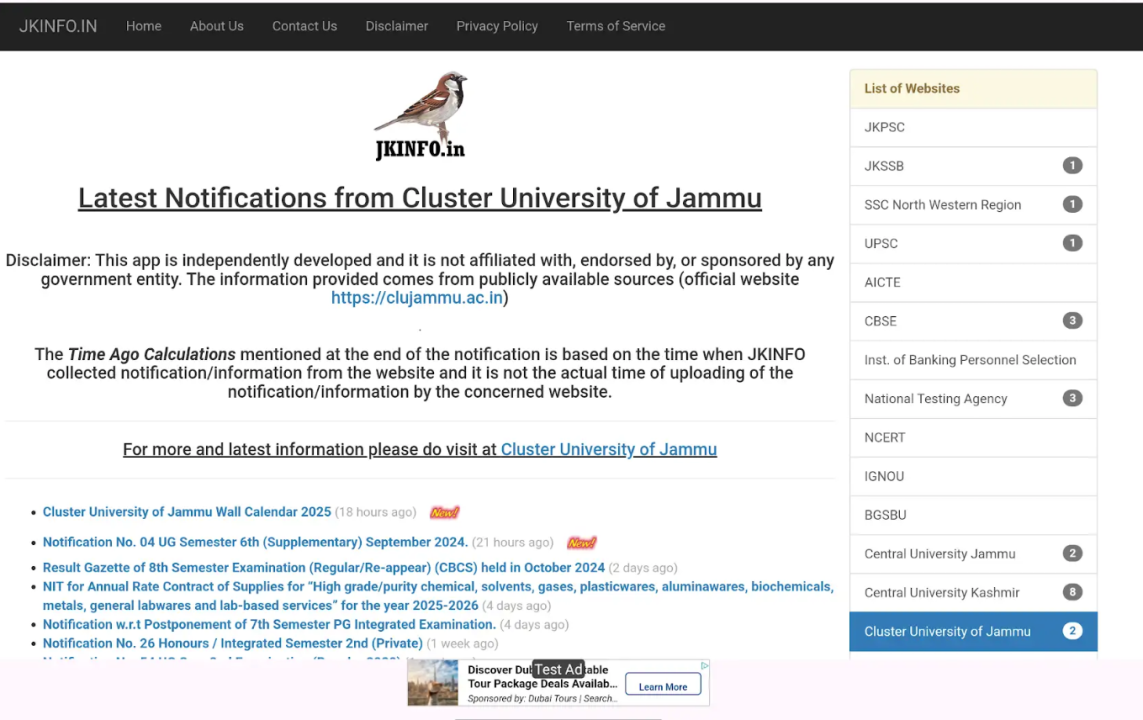Open the JKINFO.IN brand link in the navbar

[x=58, y=26]
